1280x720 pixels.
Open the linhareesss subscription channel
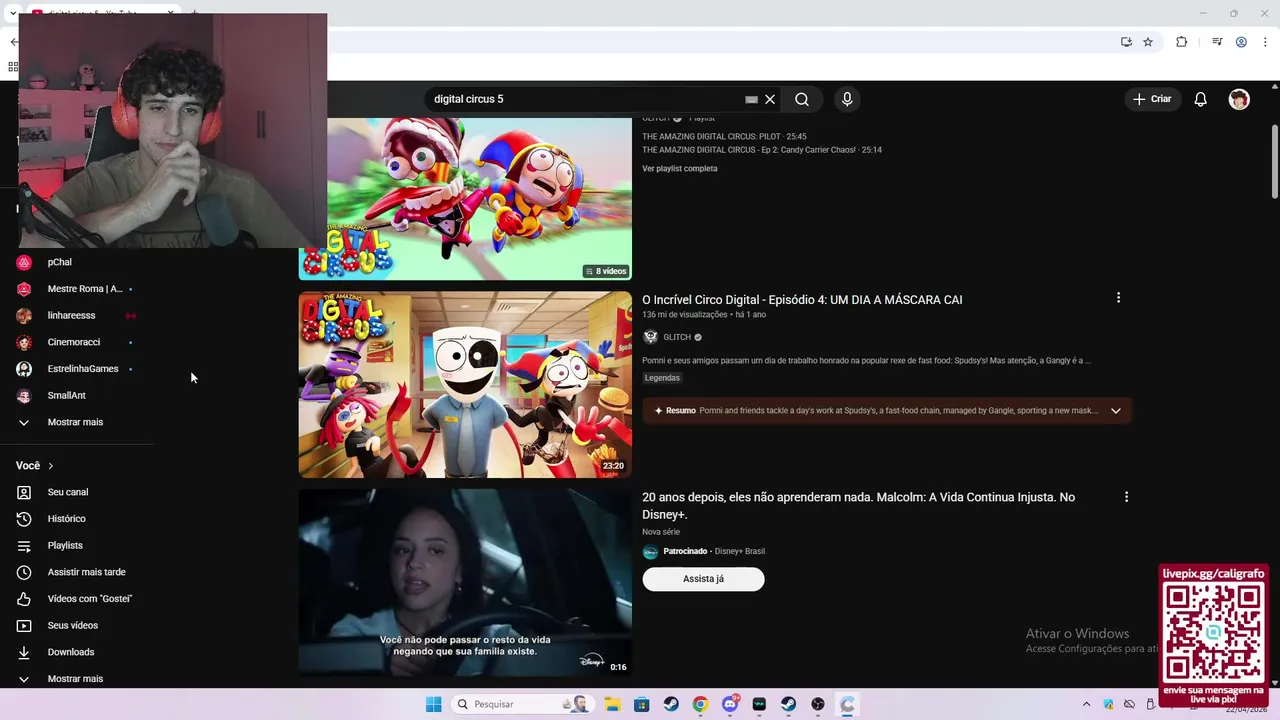71,315
